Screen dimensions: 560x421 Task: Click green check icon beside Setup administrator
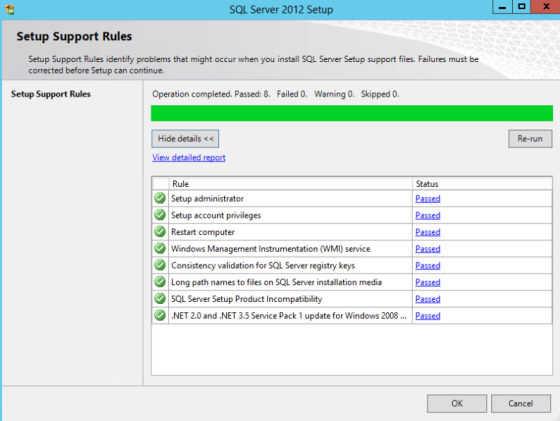point(160,198)
